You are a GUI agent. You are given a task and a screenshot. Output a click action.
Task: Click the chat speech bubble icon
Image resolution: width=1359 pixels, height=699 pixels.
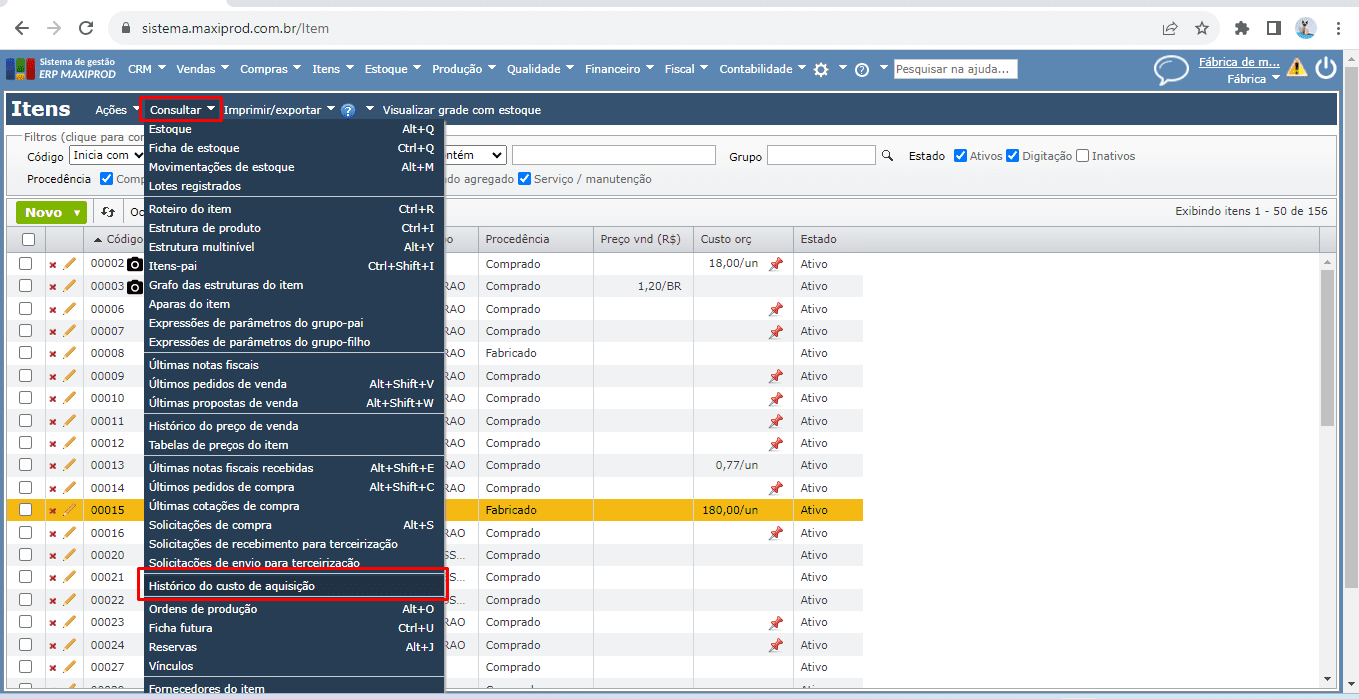(x=1171, y=69)
